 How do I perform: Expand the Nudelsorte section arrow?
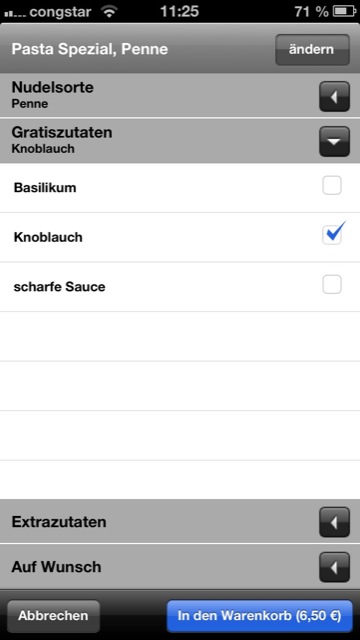(x=334, y=97)
